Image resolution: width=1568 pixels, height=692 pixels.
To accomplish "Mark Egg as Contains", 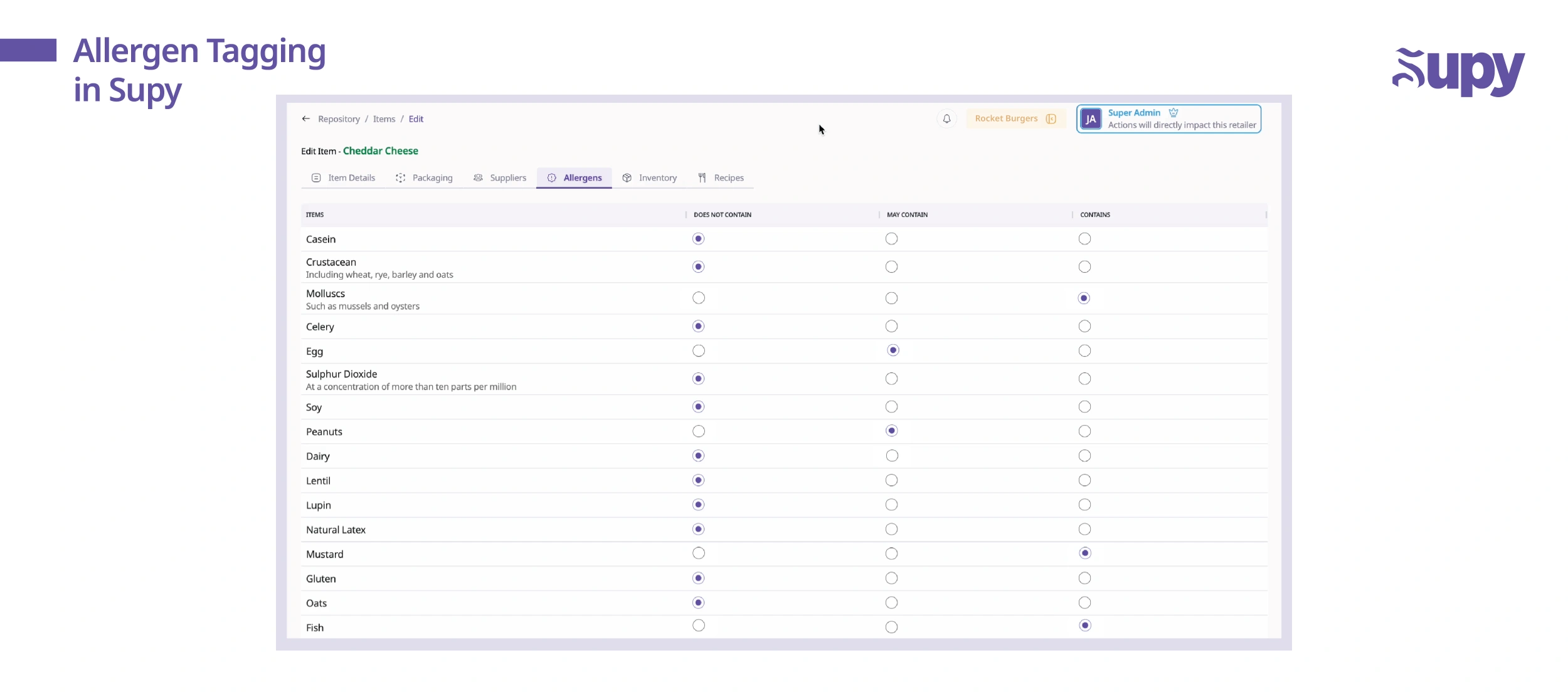I will [x=1084, y=351].
